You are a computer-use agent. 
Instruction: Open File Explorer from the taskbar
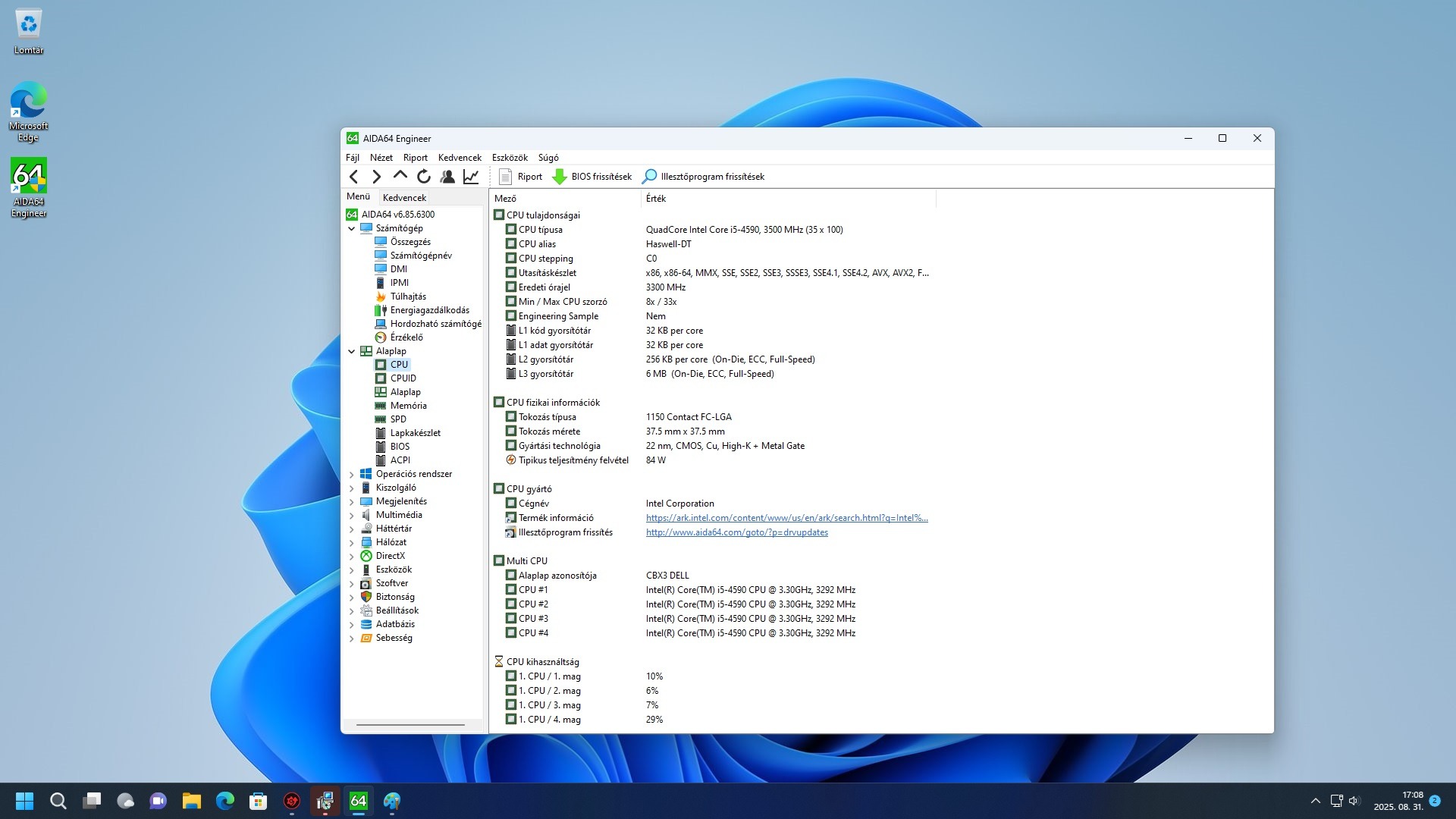pos(191,801)
